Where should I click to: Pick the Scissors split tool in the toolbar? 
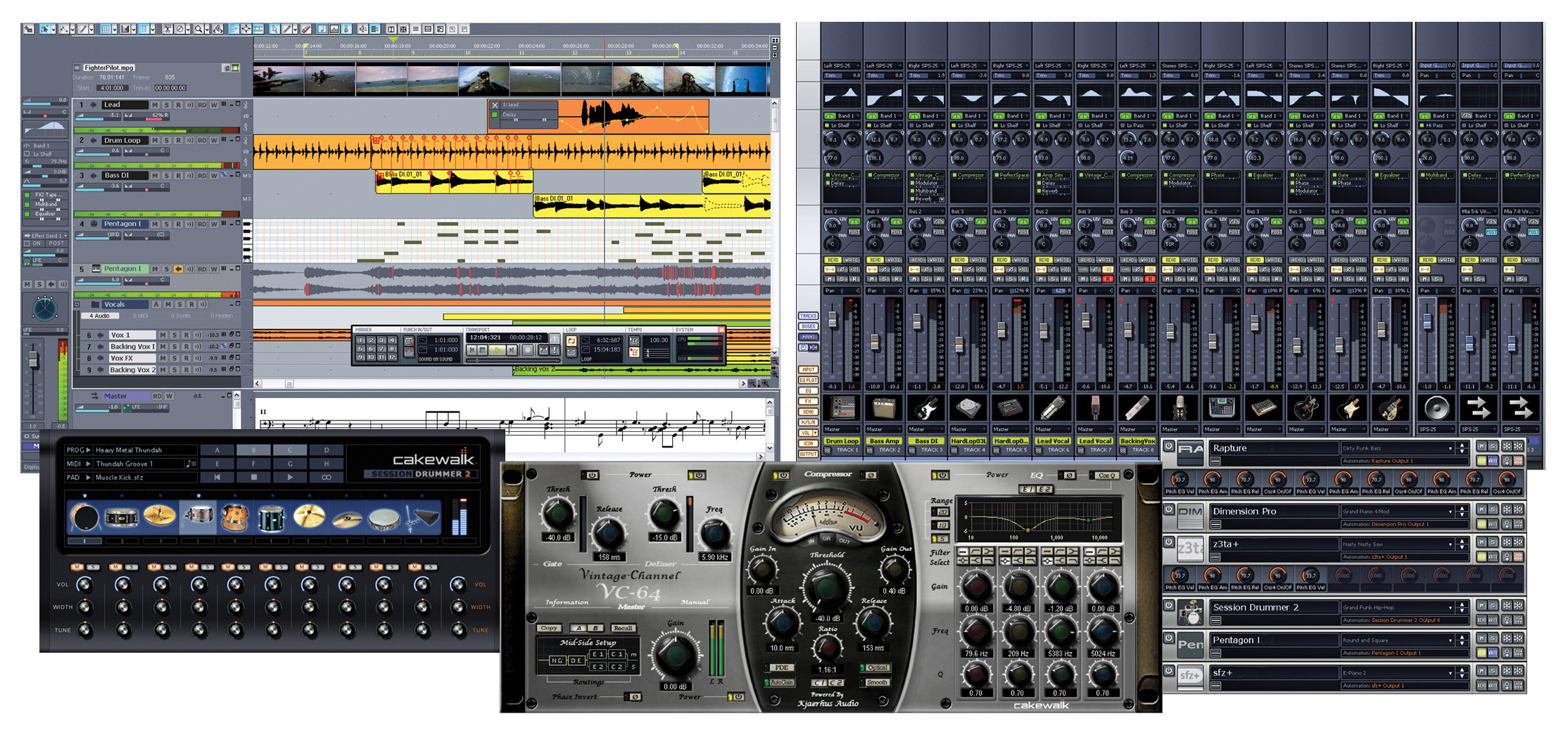click(167, 29)
